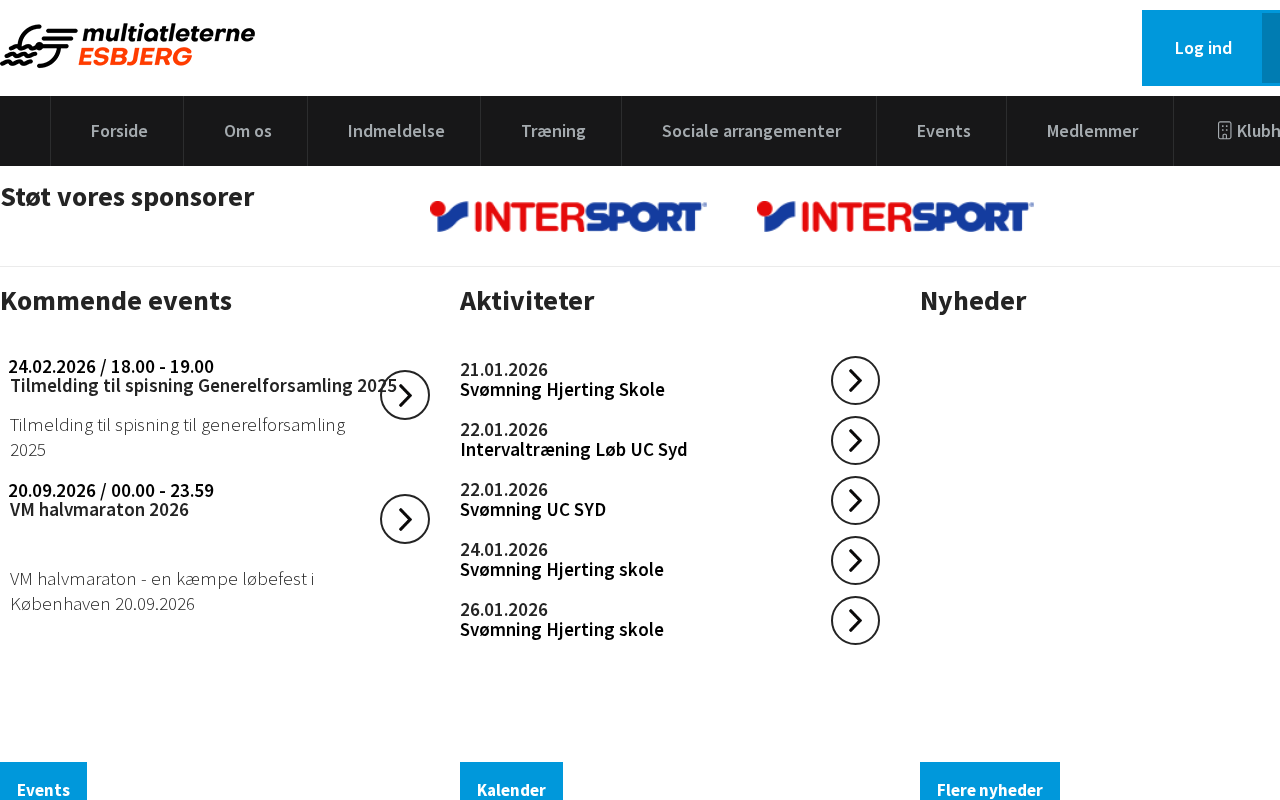
Task: Click arrow beside 26.01.2026 Svømning Hjerting skole
Action: [x=855, y=621]
